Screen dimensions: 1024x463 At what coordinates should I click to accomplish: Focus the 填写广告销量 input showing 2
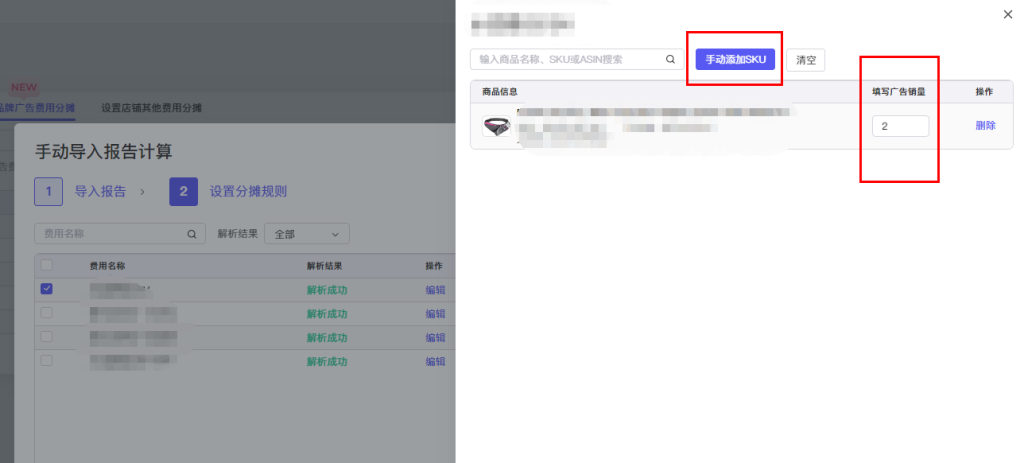pyautogui.click(x=900, y=126)
